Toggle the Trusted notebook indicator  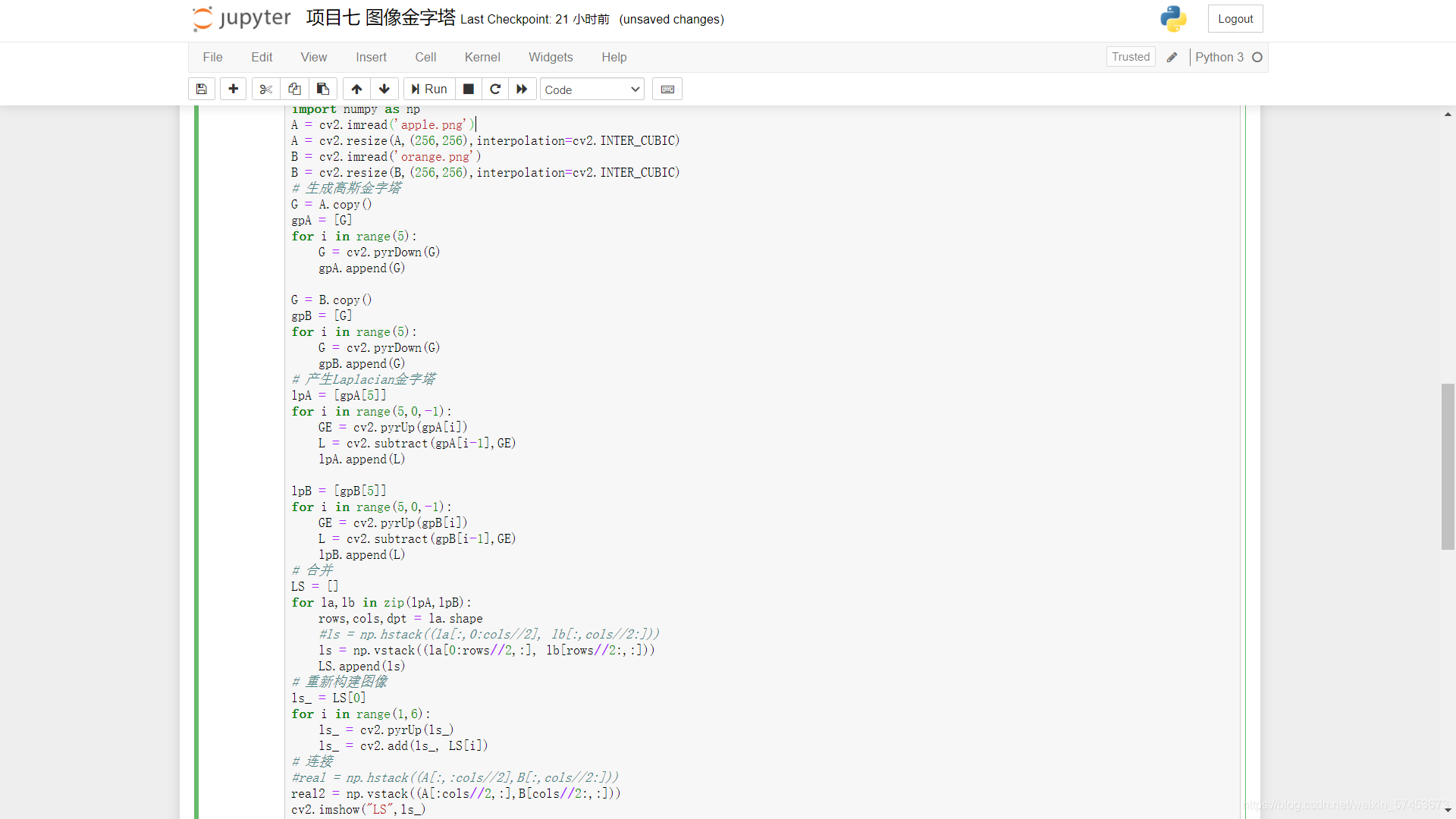click(x=1130, y=57)
